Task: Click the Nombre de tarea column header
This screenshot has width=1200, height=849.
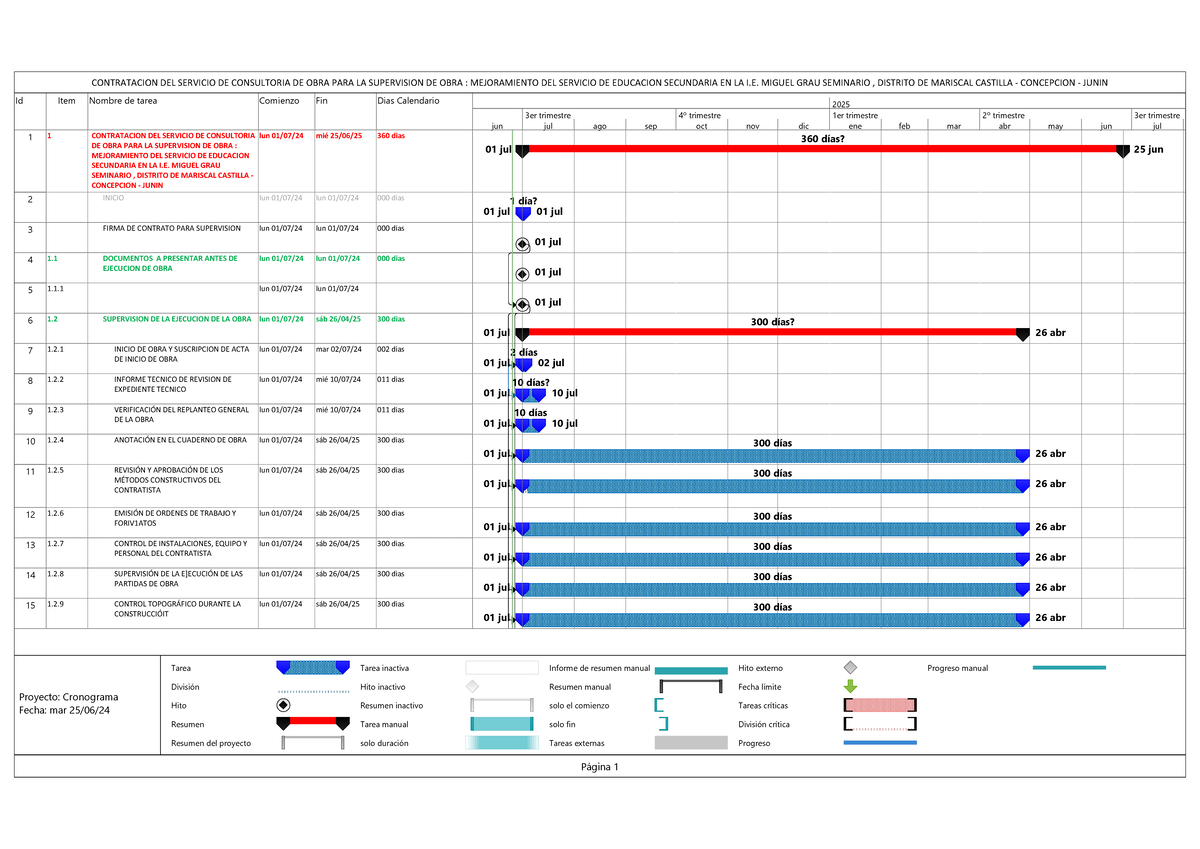Action: [x=123, y=101]
